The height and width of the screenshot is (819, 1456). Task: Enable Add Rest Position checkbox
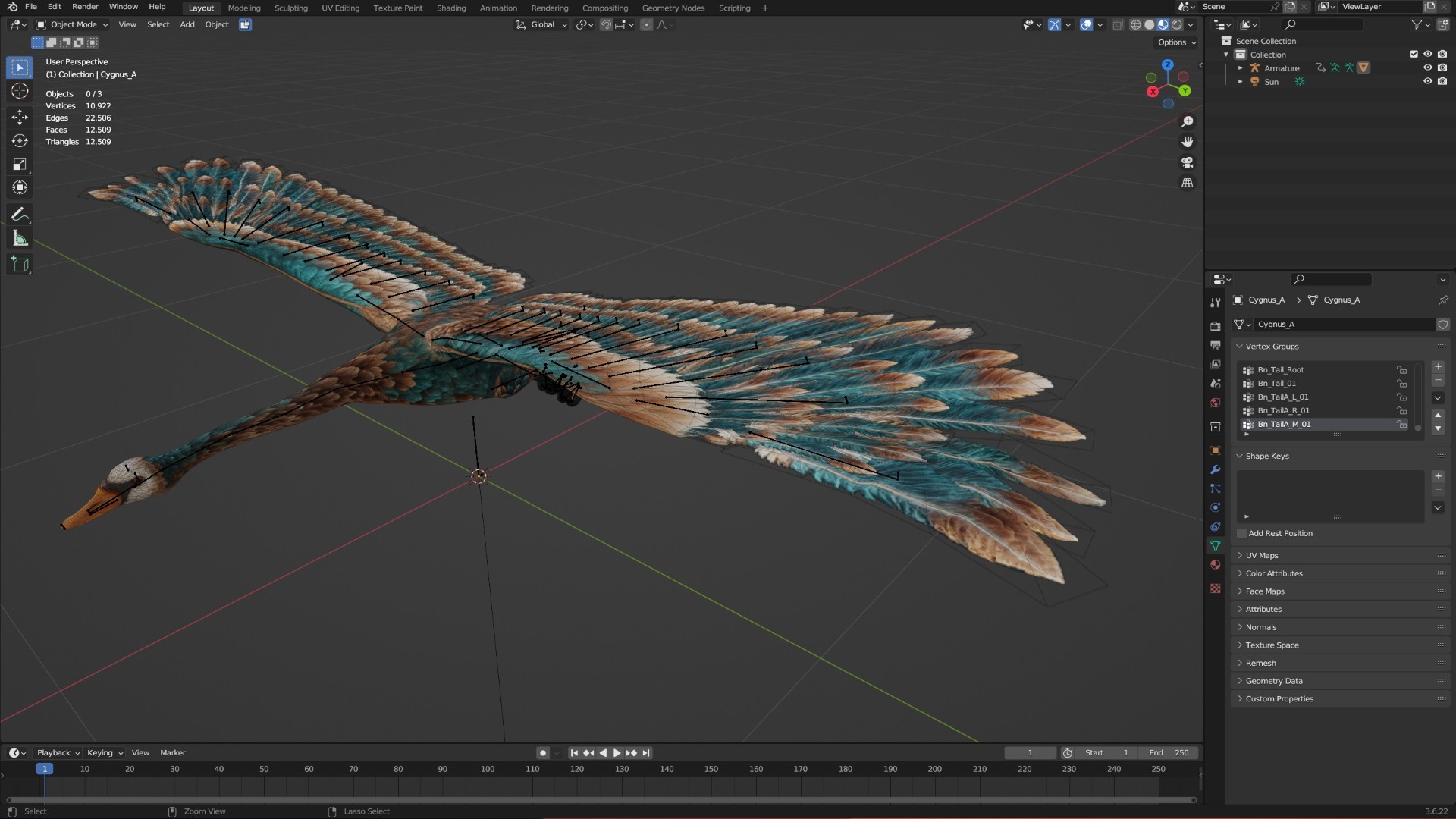1241,534
